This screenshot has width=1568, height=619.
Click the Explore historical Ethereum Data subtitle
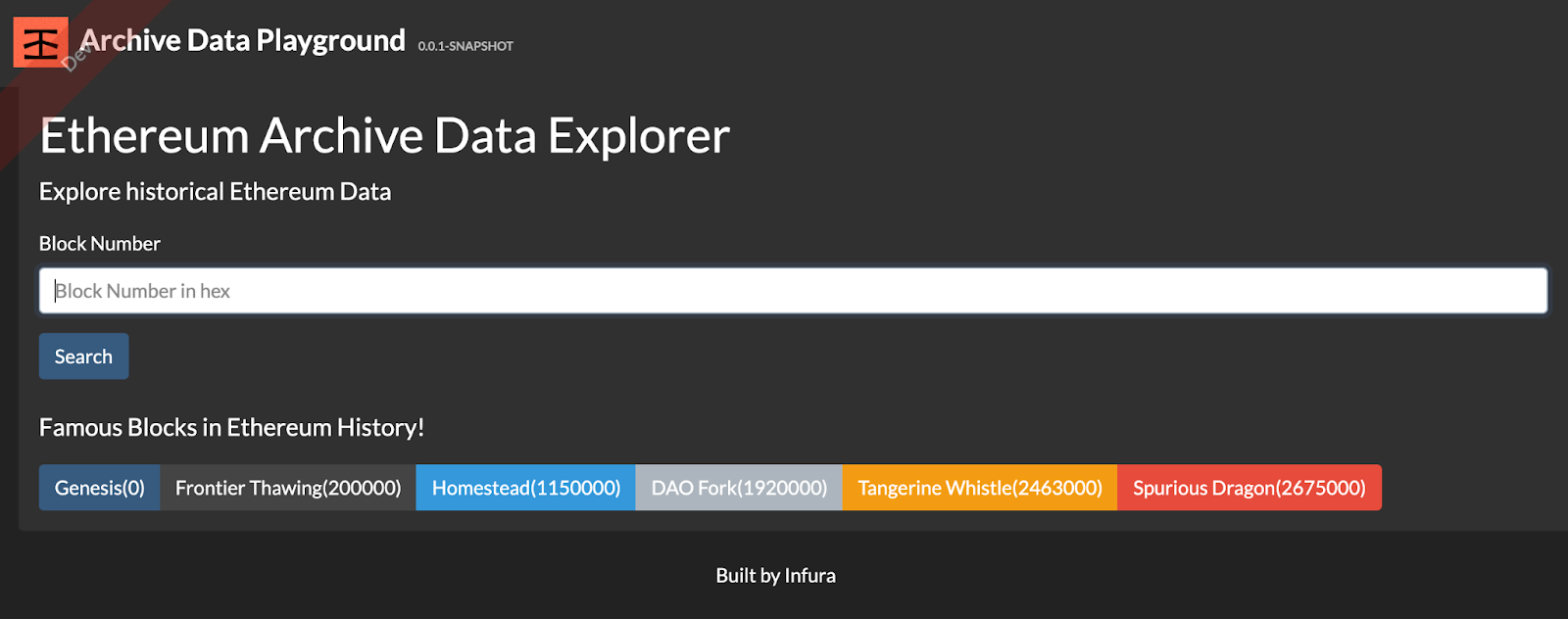pyautogui.click(x=215, y=192)
